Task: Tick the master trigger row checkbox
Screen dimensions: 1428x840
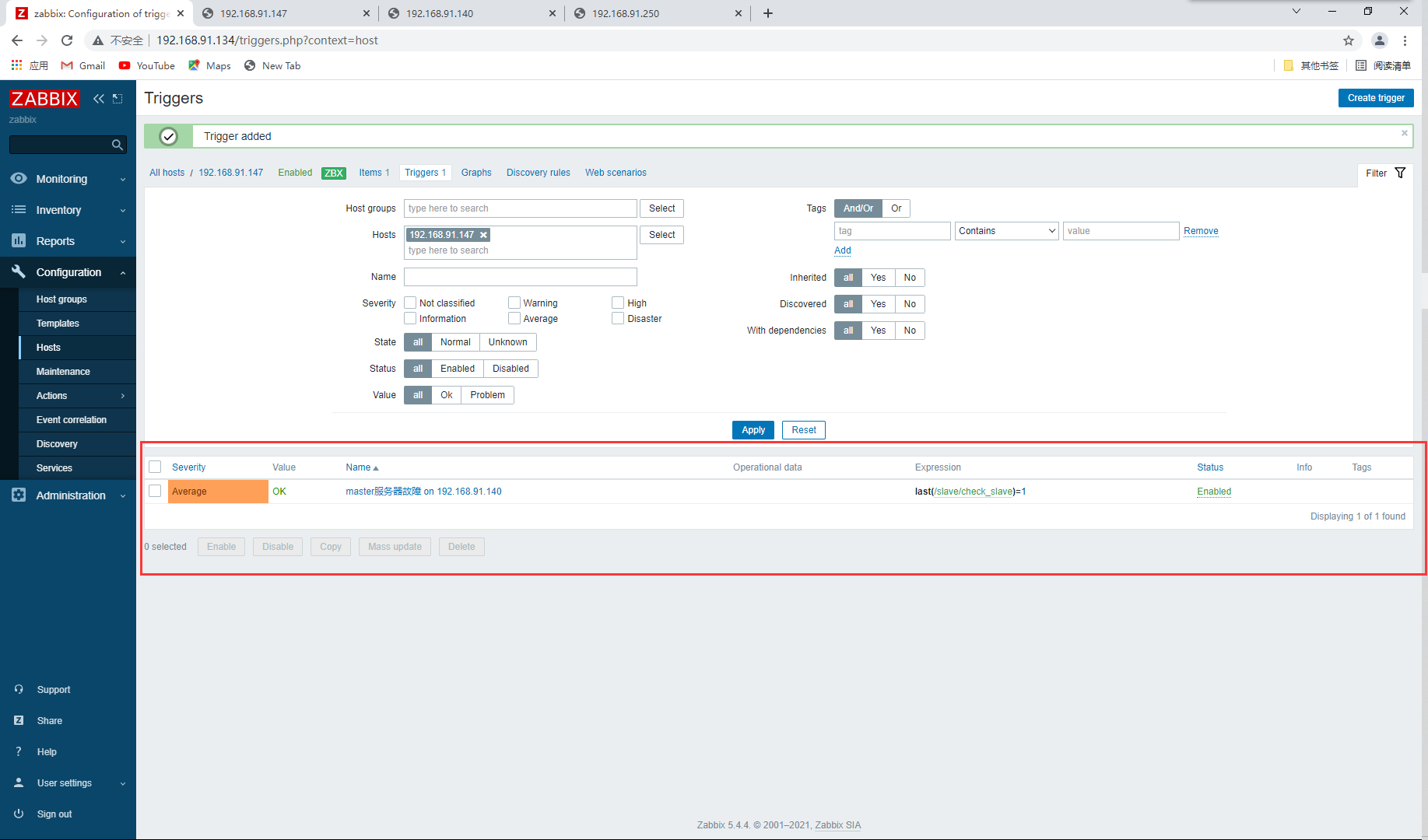Action: pyautogui.click(x=155, y=491)
